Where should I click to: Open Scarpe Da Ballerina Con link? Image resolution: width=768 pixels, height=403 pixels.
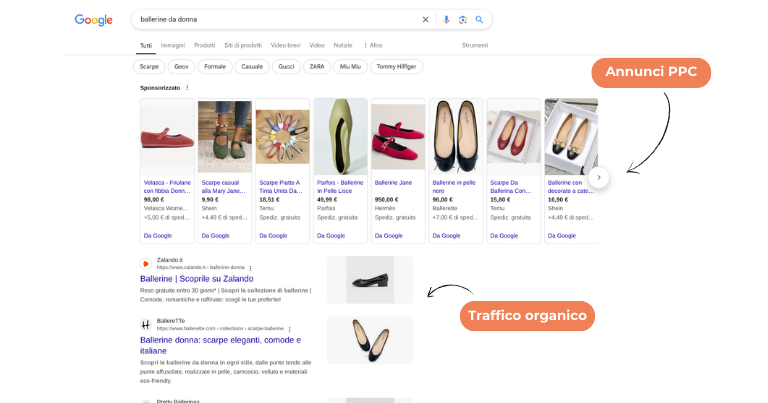click(510, 187)
